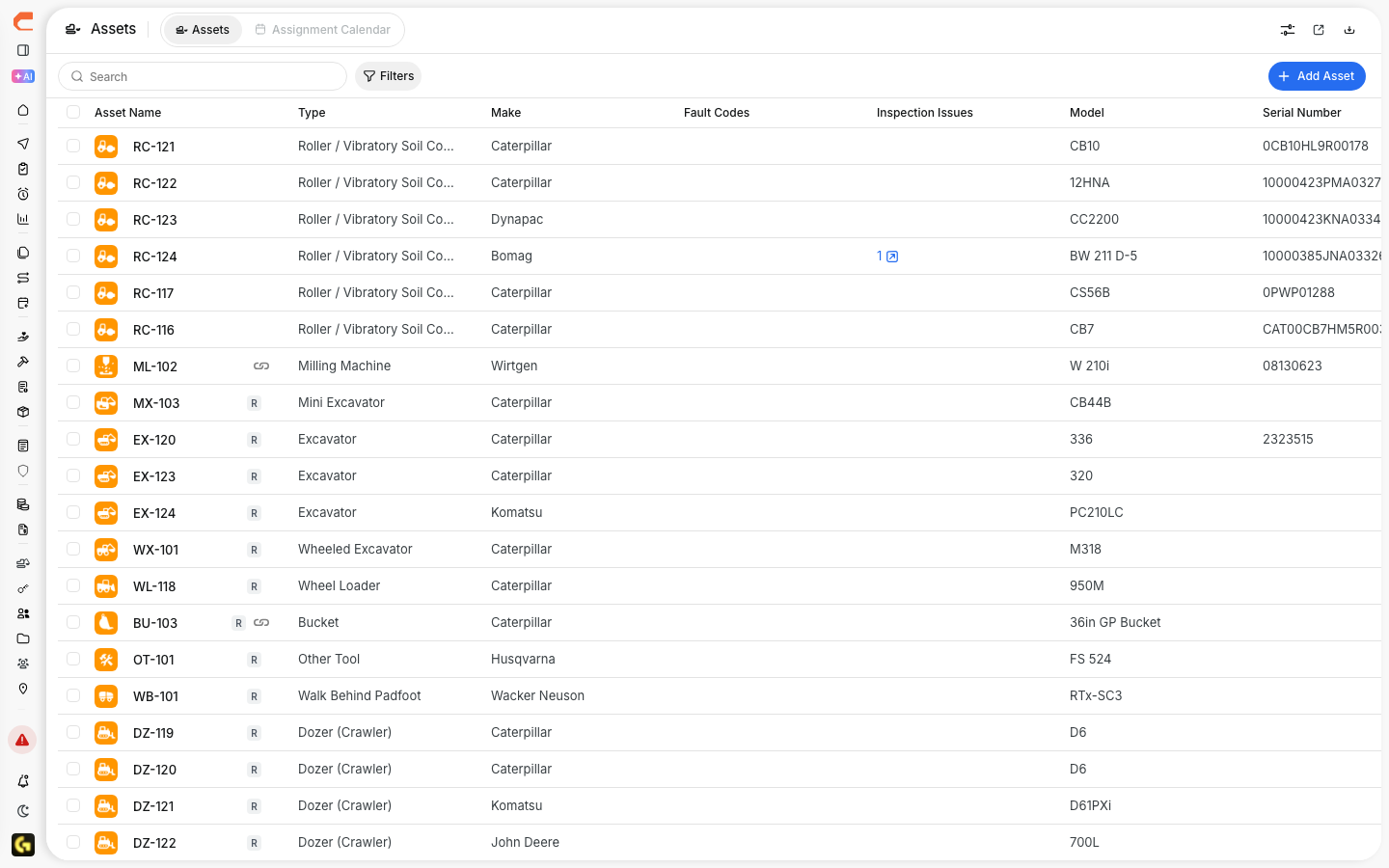The image size is (1389, 868).
Task: Sort by Asset Name column header
Action: coord(127,113)
